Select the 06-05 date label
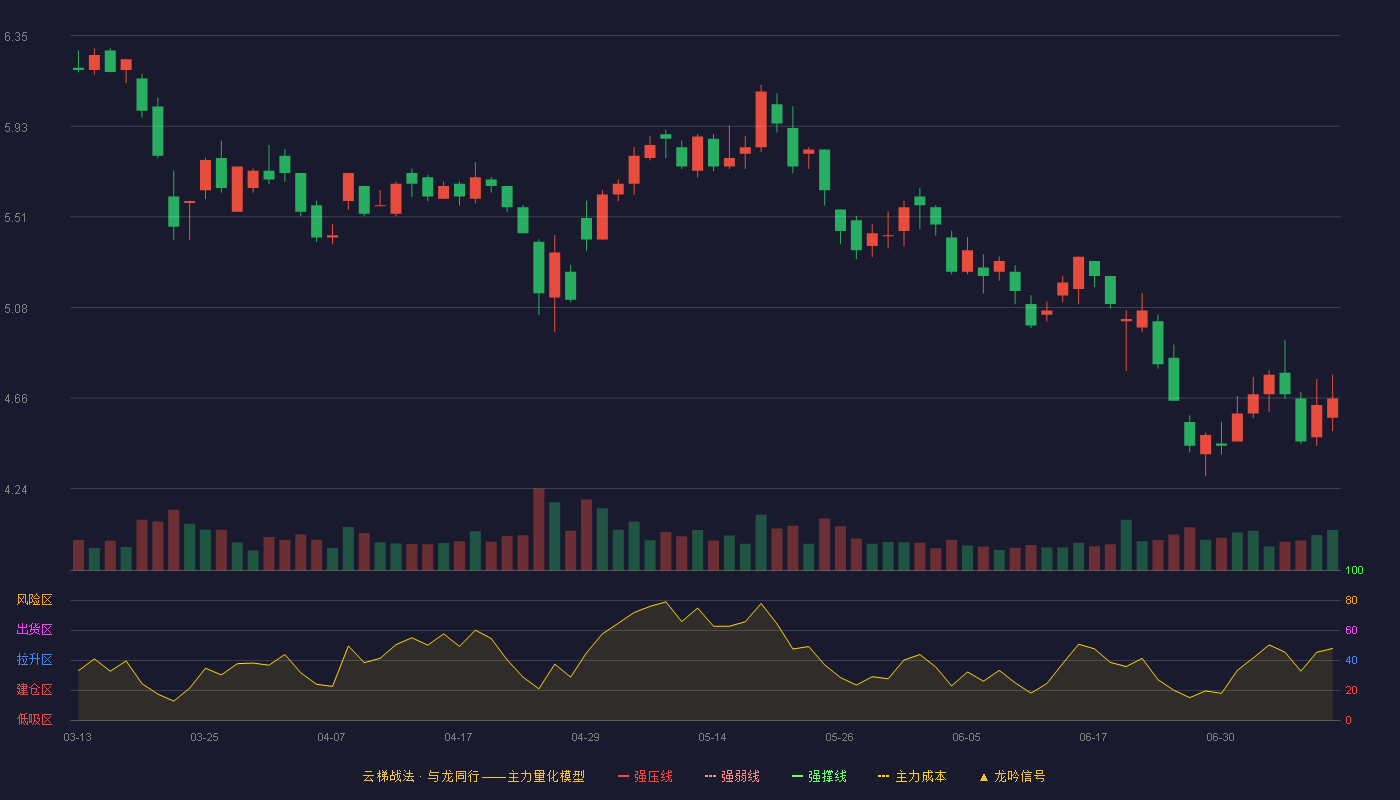 (966, 737)
